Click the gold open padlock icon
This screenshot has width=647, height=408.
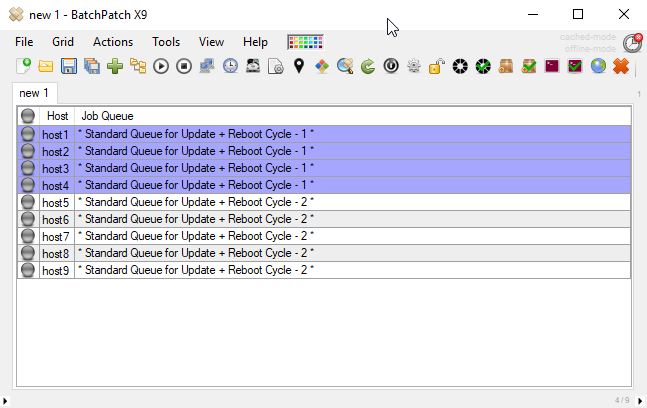[437, 66]
